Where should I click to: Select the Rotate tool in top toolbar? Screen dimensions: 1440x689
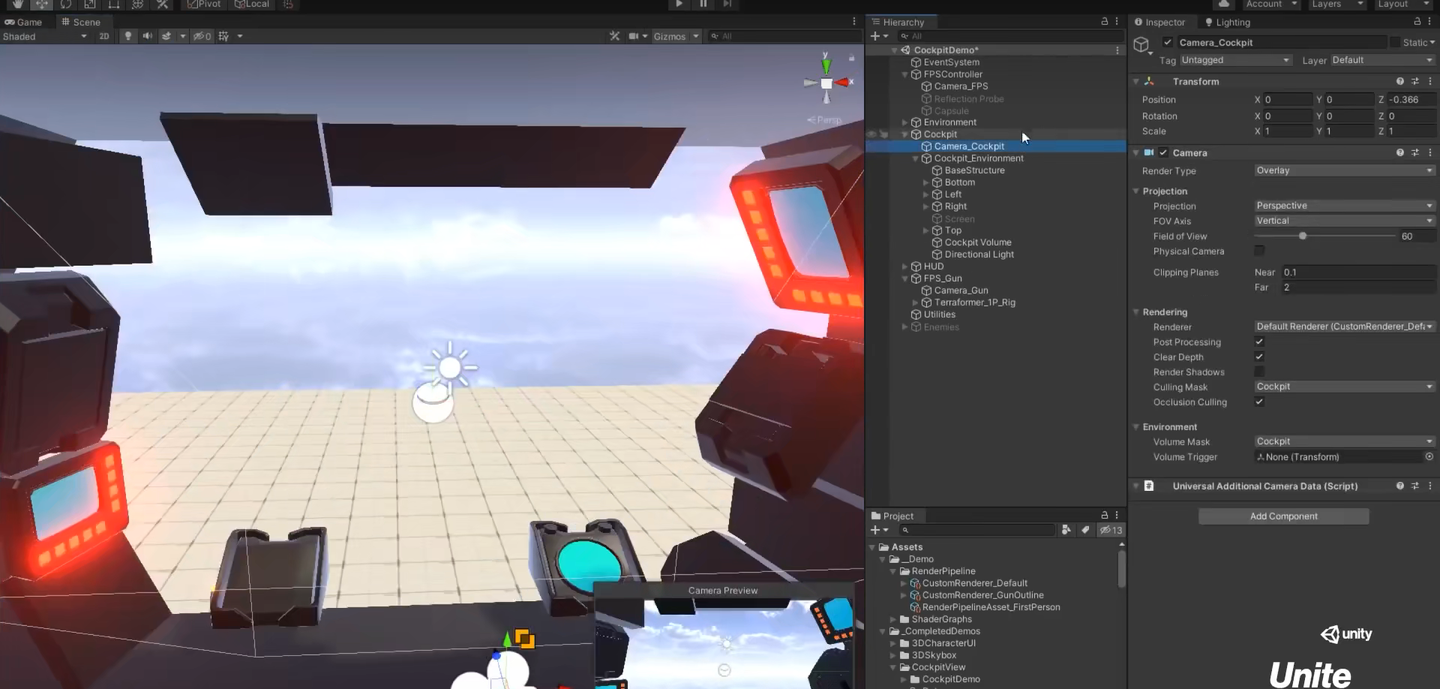(66, 4)
